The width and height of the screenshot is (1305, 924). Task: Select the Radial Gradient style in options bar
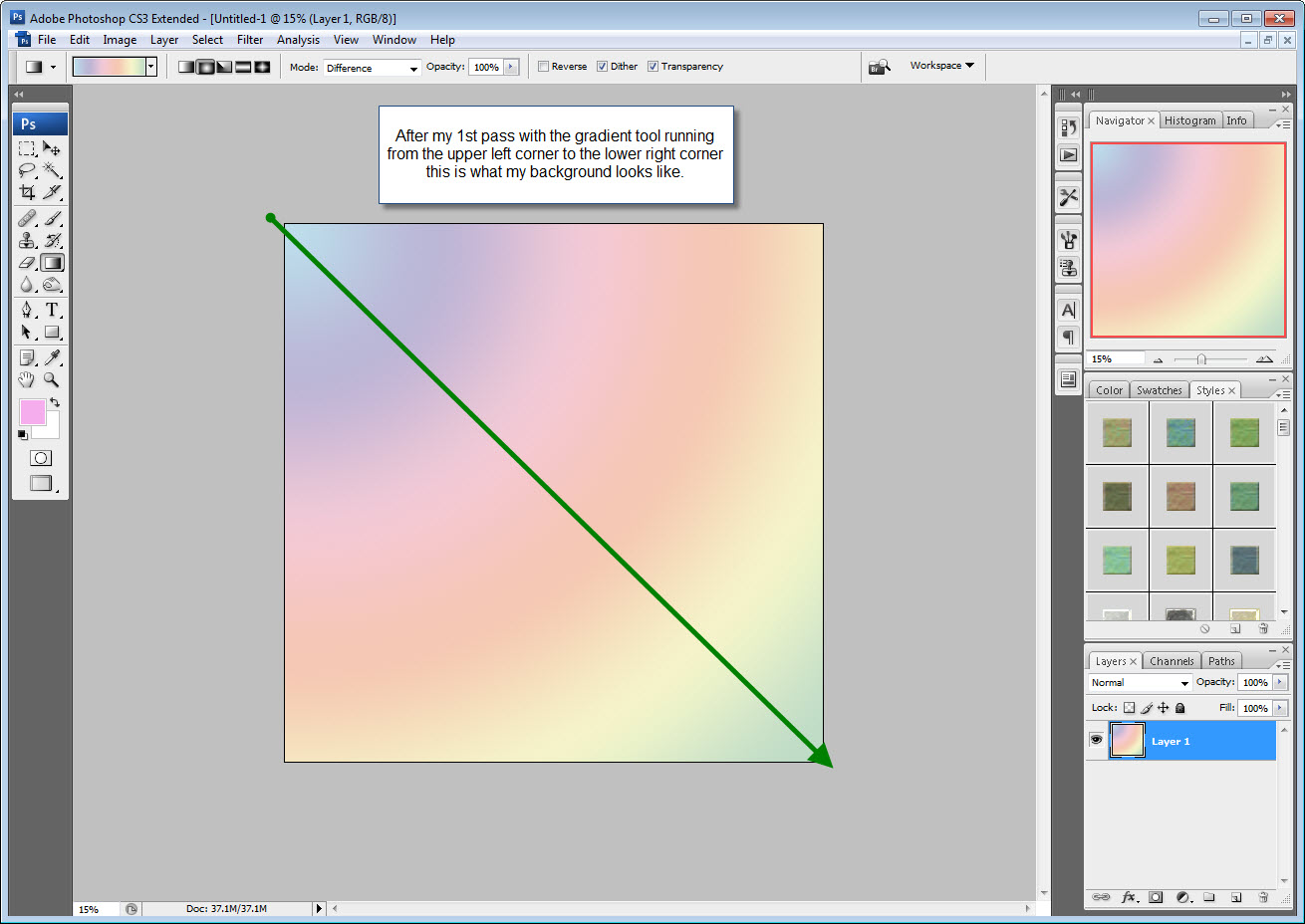205,66
